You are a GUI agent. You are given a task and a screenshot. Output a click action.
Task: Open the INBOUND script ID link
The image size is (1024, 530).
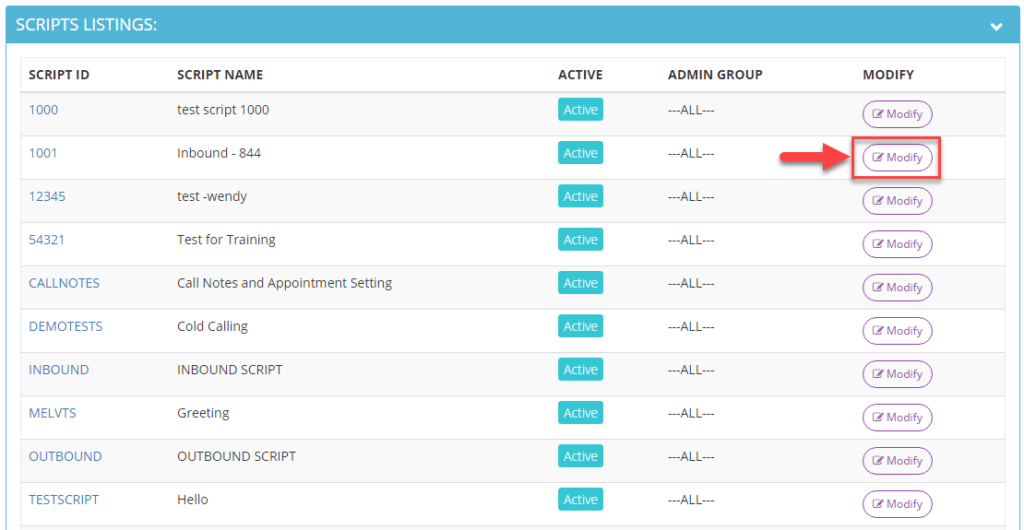59,369
